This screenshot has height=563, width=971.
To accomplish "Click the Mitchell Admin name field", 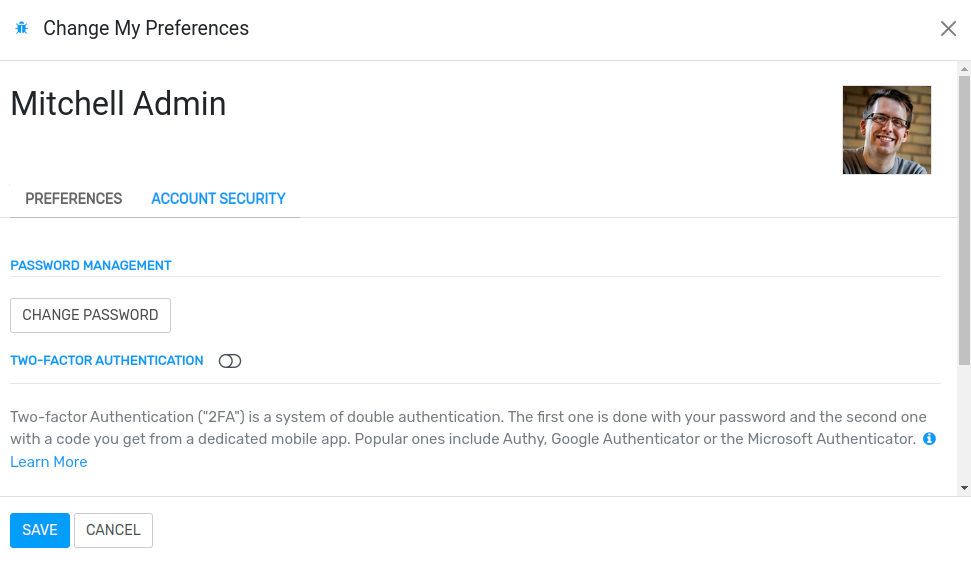I will click(118, 103).
